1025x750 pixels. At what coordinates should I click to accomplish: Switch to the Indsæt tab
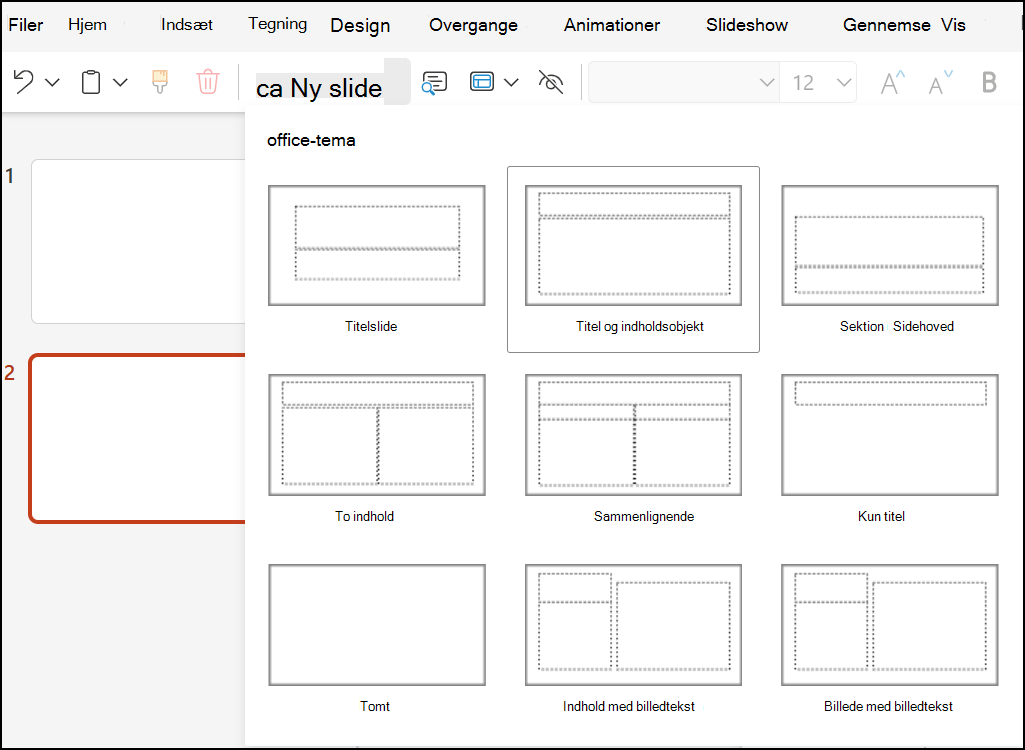tap(187, 25)
